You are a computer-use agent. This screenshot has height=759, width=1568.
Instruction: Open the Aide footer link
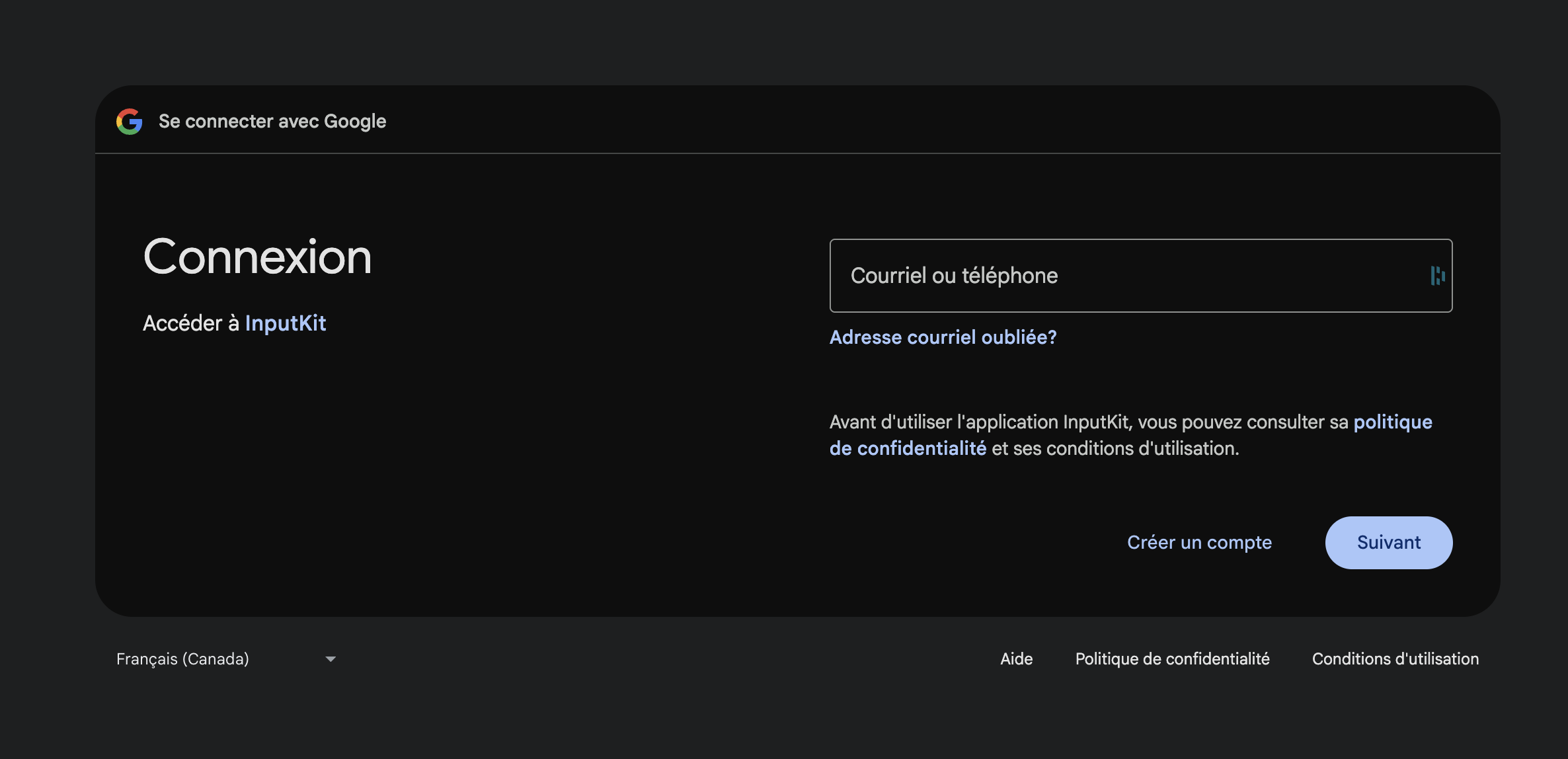tap(1016, 659)
